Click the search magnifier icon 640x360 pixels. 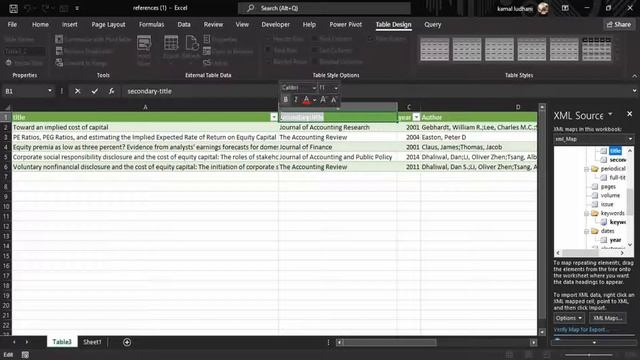[x=251, y=8]
